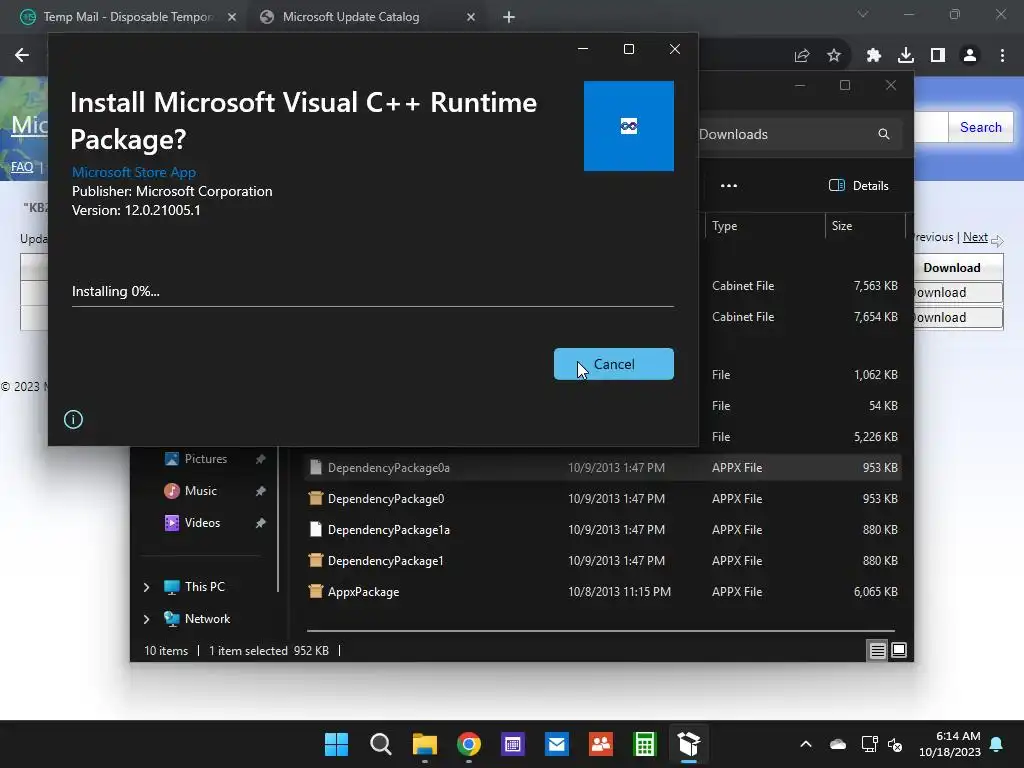Open the Explorer Details pane button

click(x=858, y=185)
